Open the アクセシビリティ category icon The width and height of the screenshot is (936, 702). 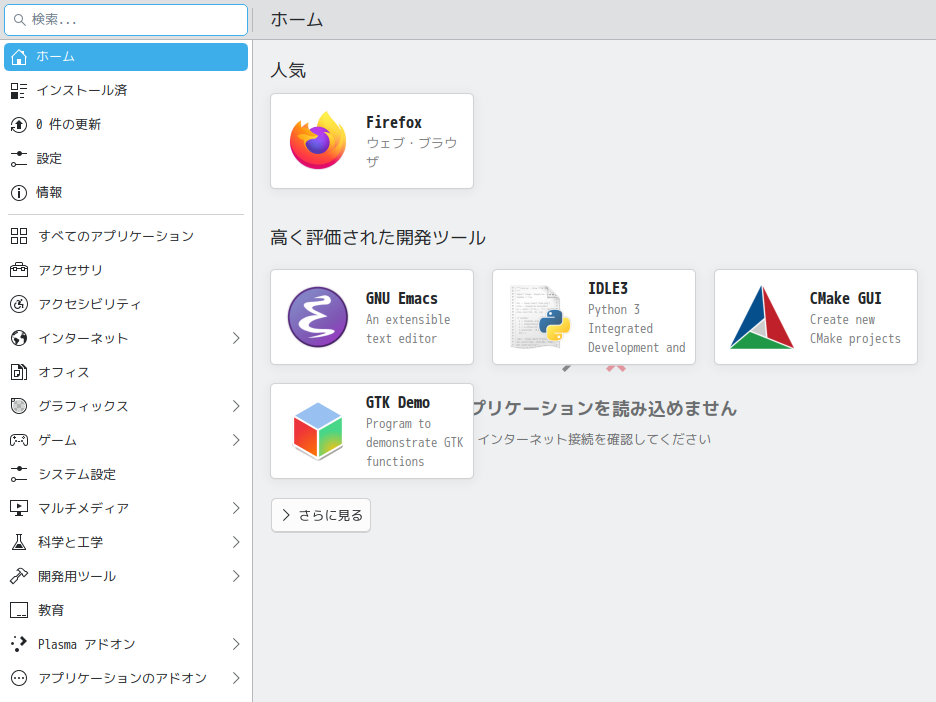click(17, 303)
